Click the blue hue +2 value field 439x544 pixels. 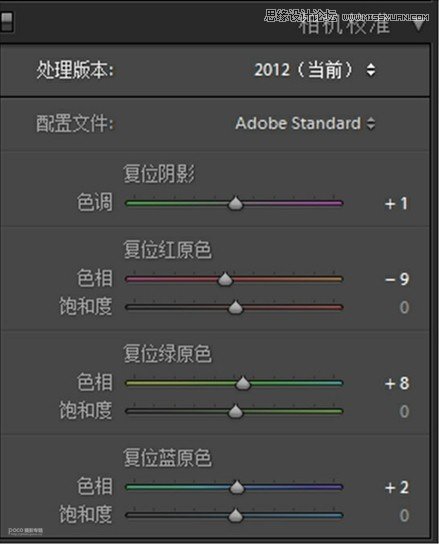(x=397, y=487)
